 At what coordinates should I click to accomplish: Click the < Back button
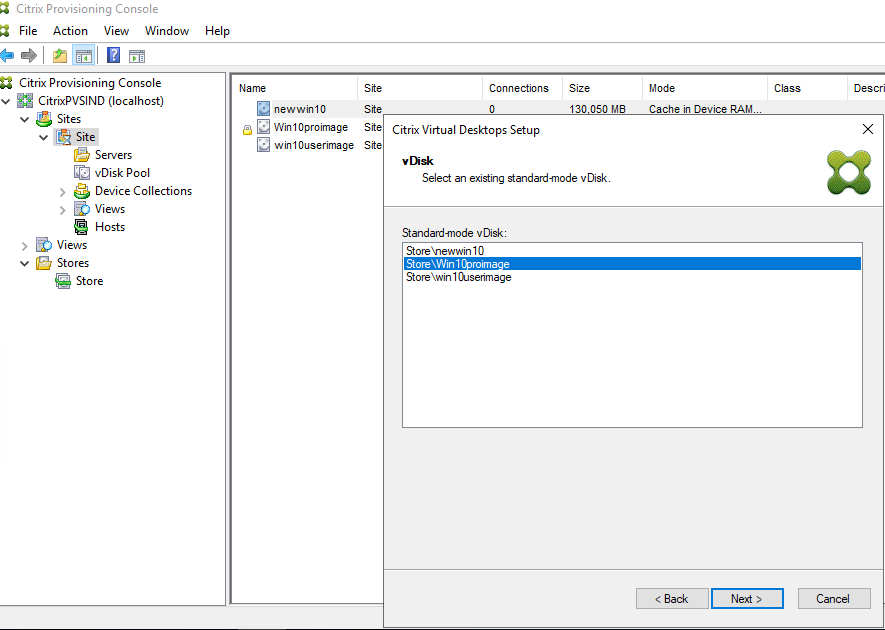point(672,598)
